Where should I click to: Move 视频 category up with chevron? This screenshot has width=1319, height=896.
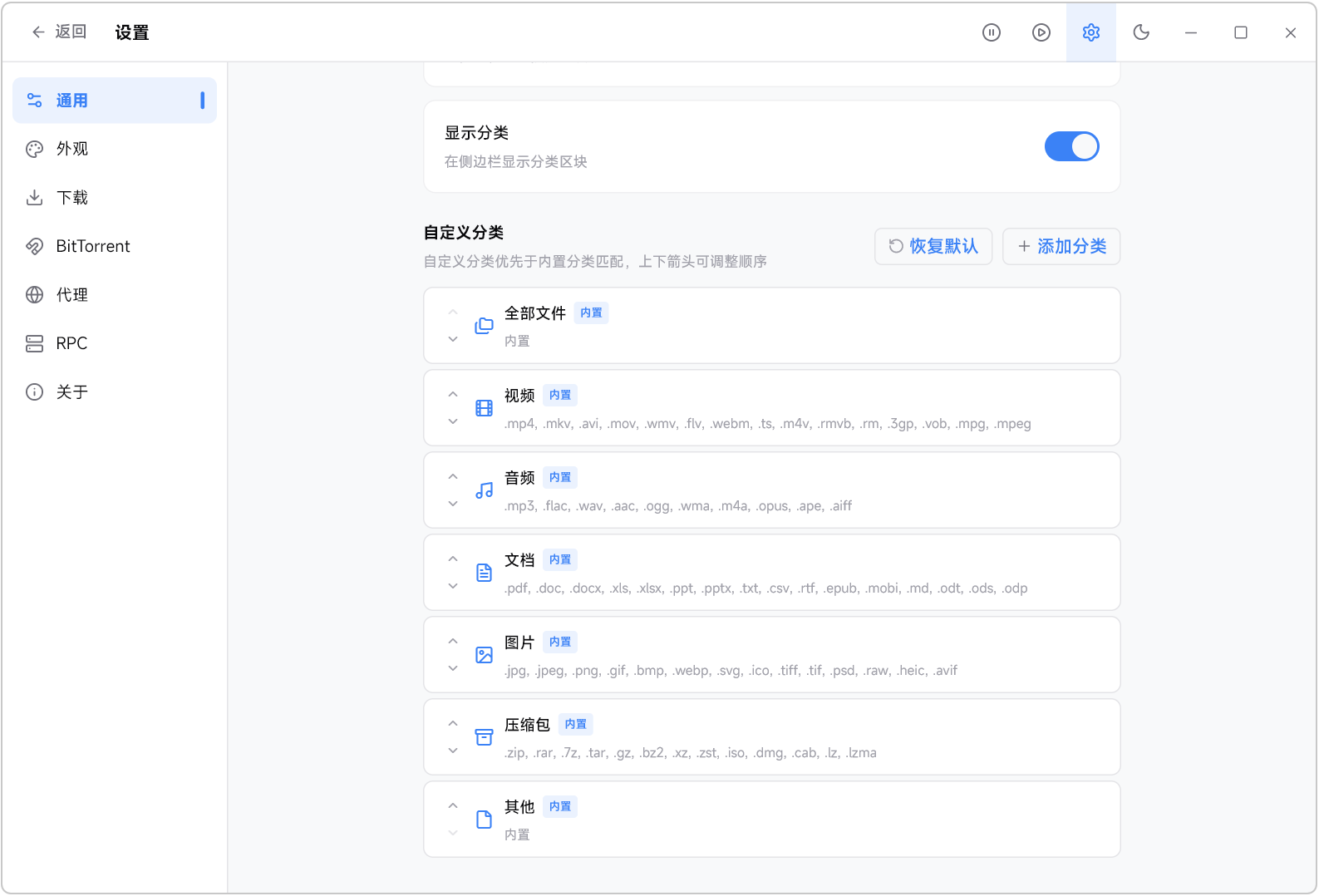453,394
